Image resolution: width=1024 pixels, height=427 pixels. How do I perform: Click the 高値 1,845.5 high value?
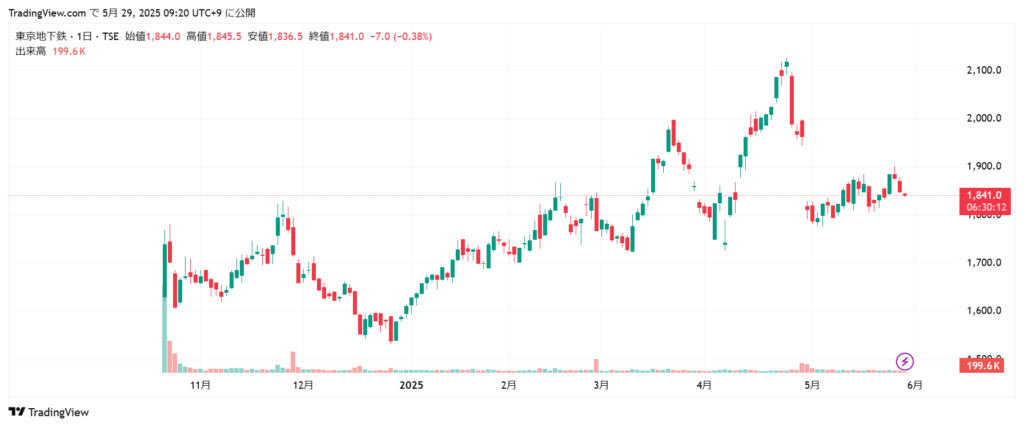click(x=214, y=37)
